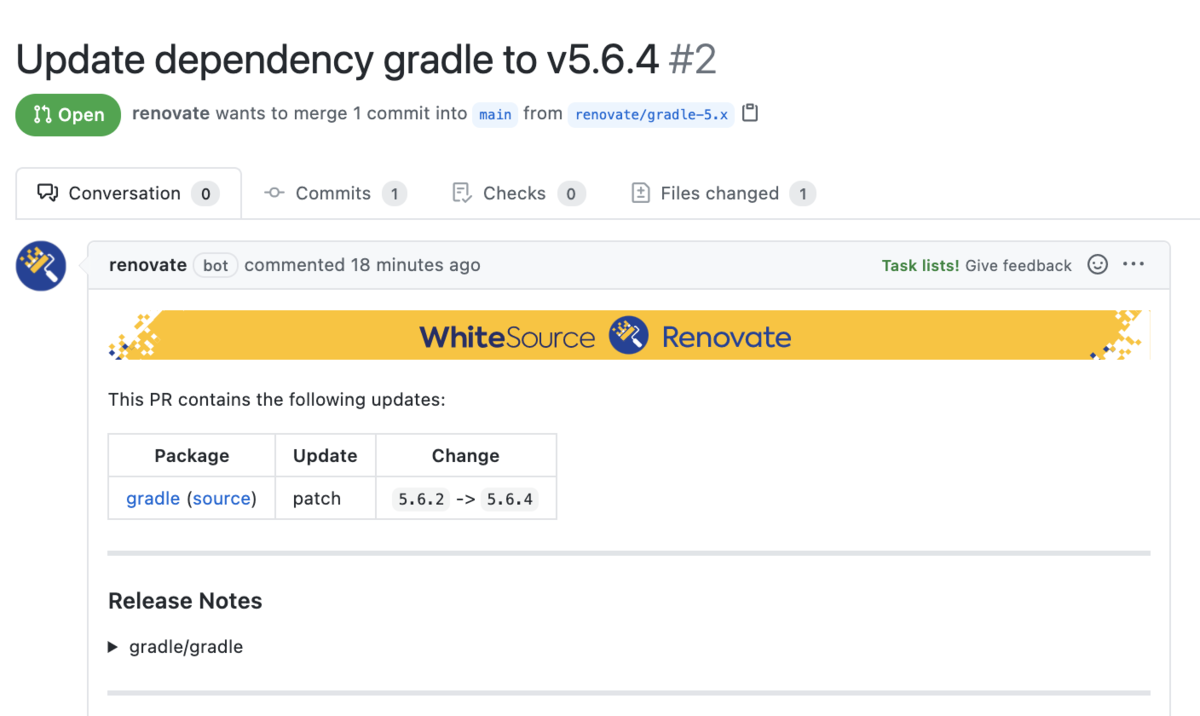
Task: Open the comment three-dots options menu
Action: pyautogui.click(x=1133, y=265)
